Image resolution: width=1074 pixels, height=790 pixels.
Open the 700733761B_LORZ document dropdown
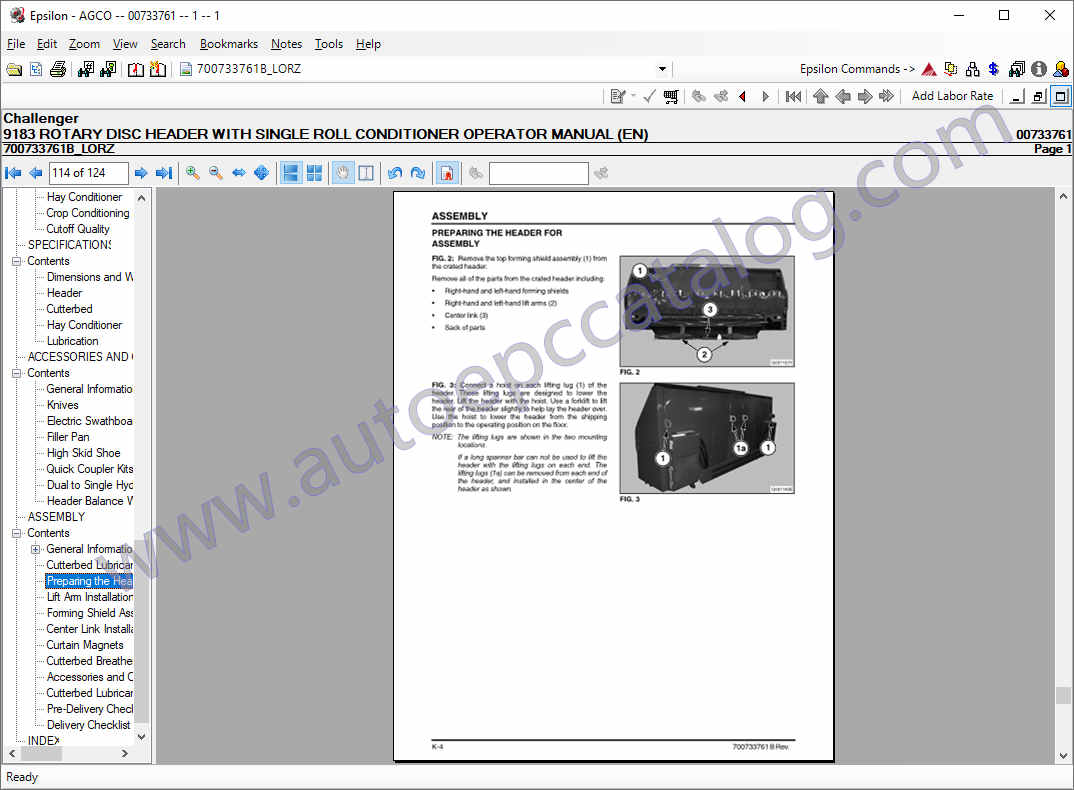[x=662, y=69]
